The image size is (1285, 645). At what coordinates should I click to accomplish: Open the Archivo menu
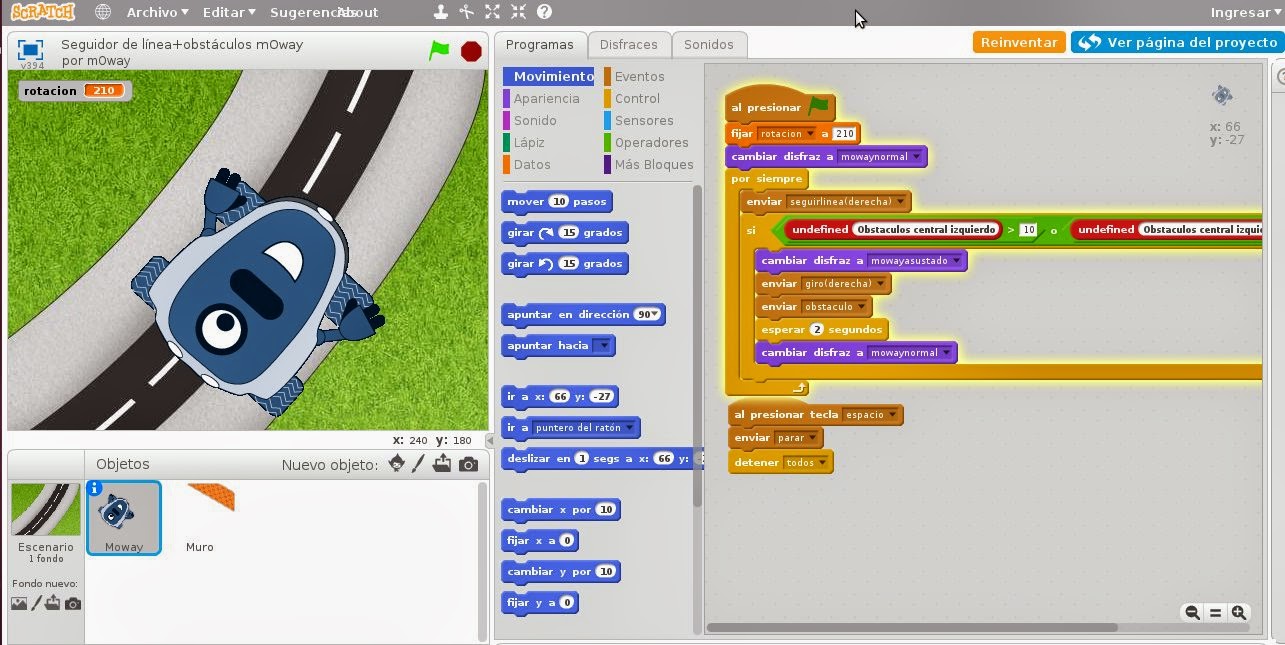click(x=154, y=12)
